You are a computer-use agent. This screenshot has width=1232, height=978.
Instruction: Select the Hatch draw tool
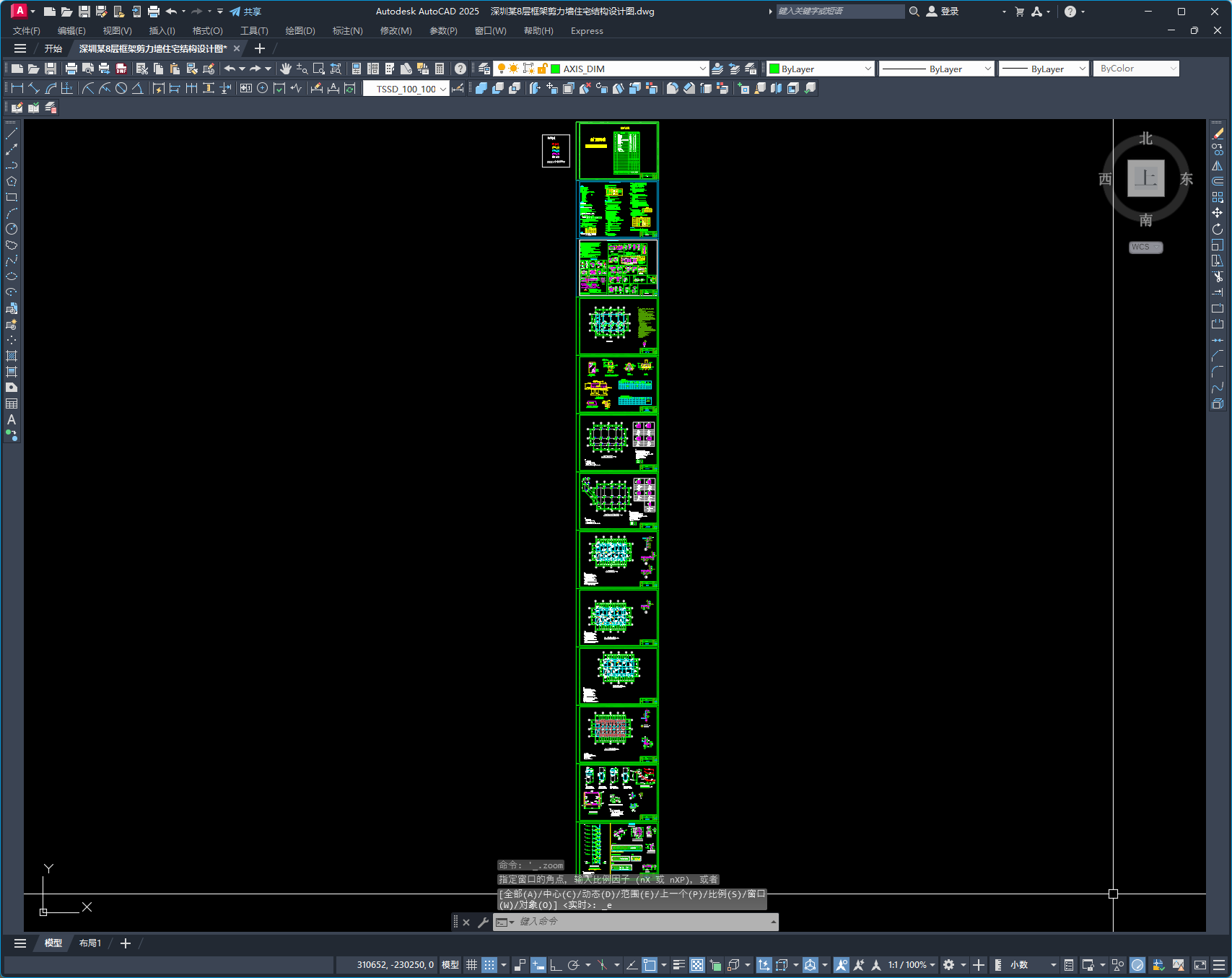pyautogui.click(x=12, y=356)
